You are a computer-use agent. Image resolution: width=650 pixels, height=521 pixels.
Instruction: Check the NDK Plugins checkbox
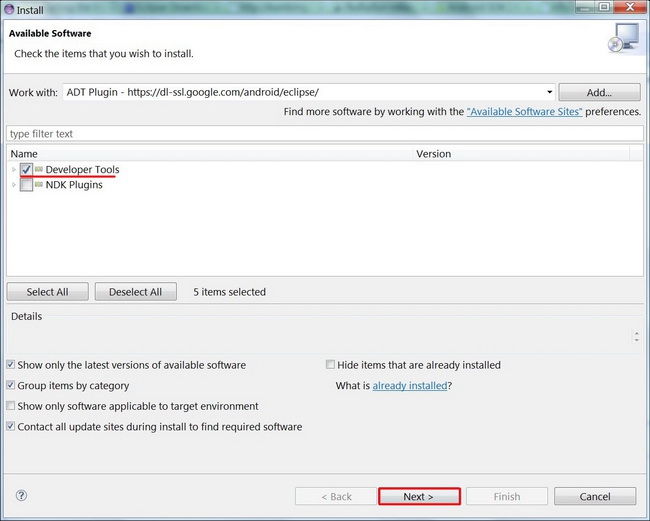coord(26,184)
